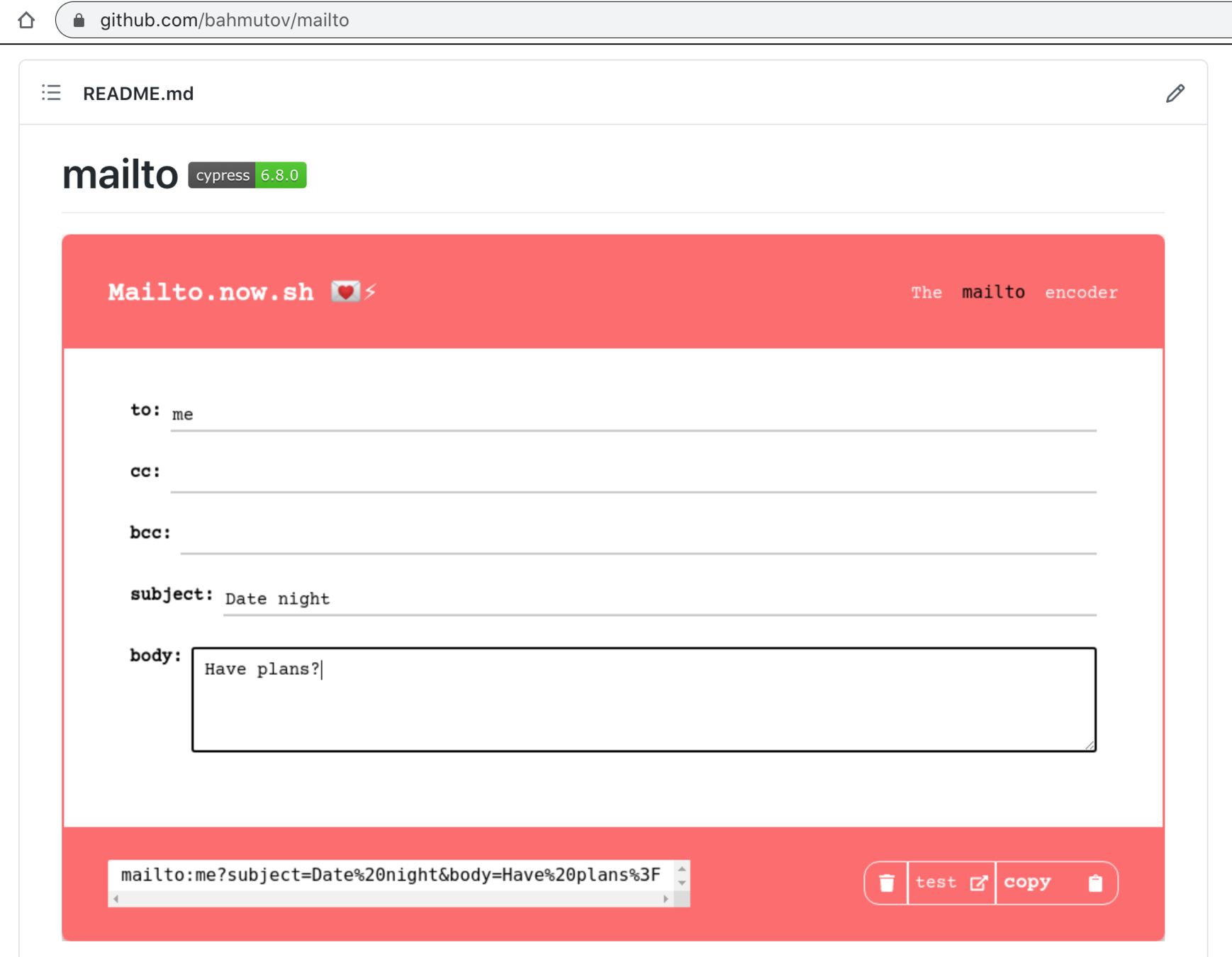Click the trash icon to clear fields
The width and height of the screenshot is (1232, 957).
pos(886,883)
